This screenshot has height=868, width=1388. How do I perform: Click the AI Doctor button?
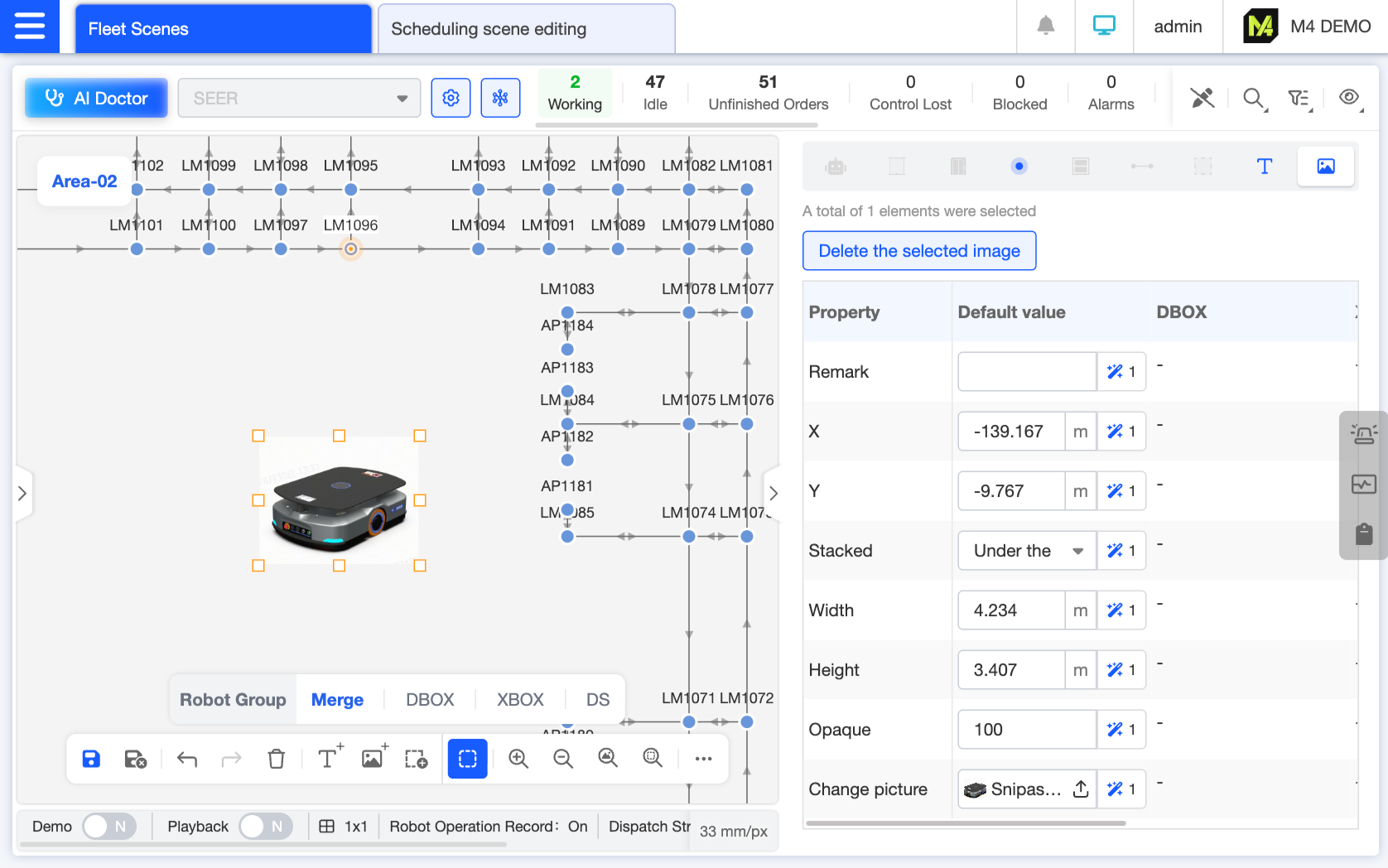(x=95, y=98)
